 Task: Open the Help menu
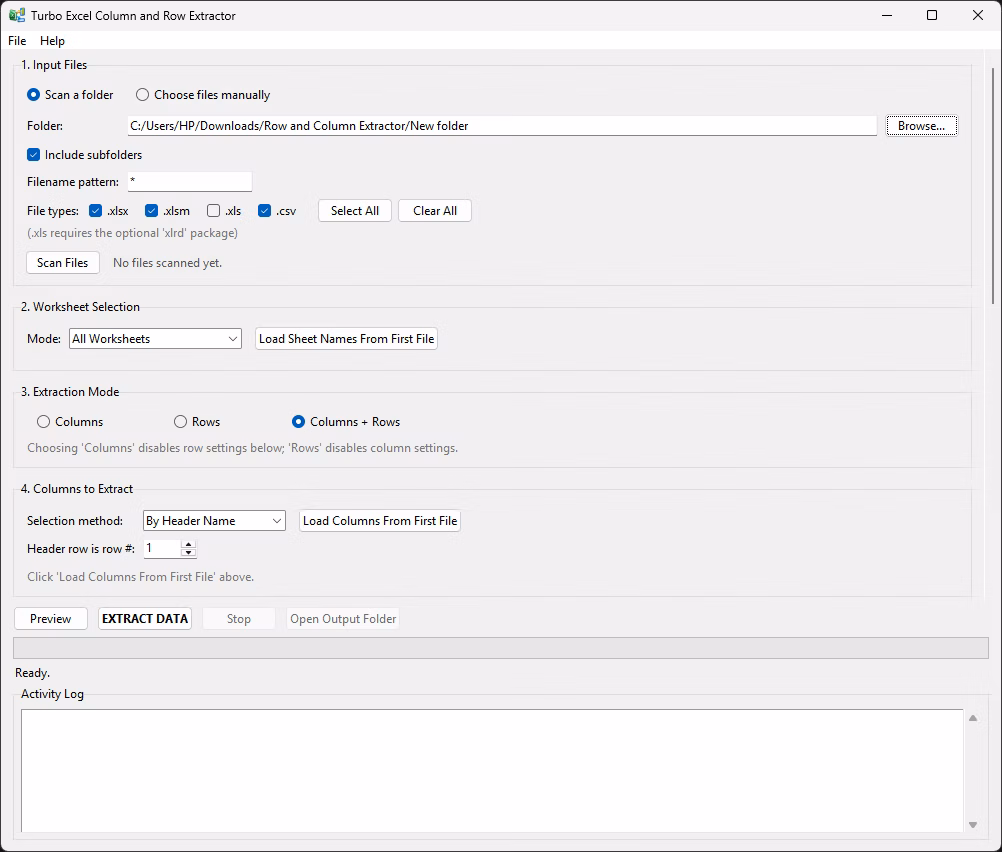[52, 41]
